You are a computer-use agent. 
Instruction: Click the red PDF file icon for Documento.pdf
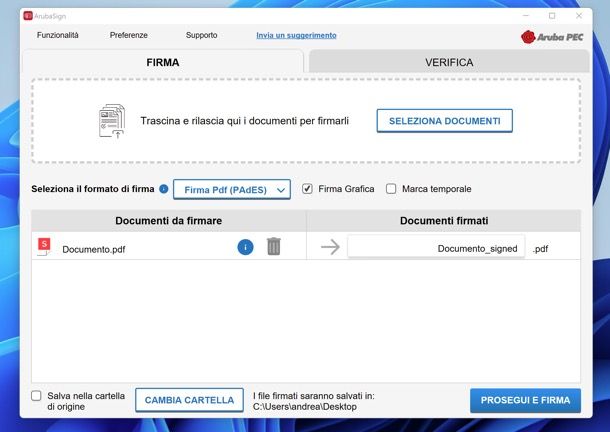(44, 247)
